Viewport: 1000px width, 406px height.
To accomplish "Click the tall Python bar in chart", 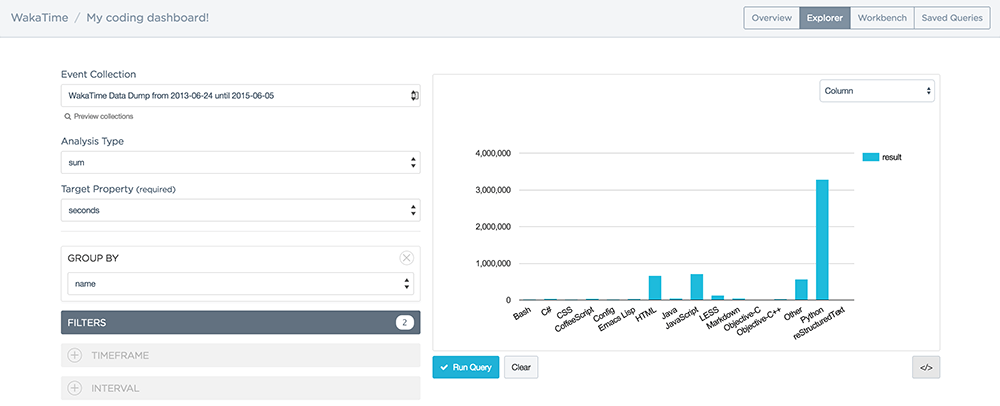I will click(822, 240).
